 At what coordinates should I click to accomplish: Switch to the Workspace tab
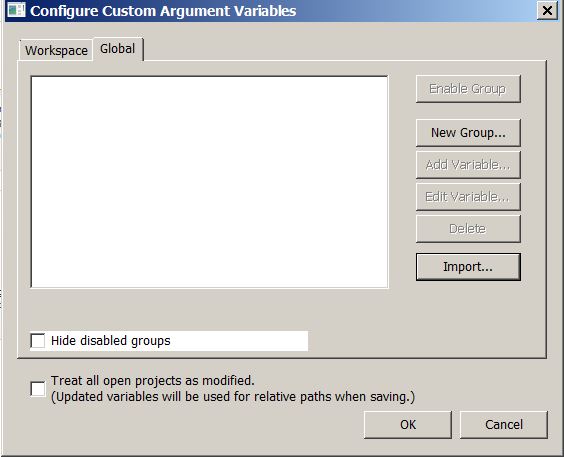pyautogui.click(x=56, y=50)
